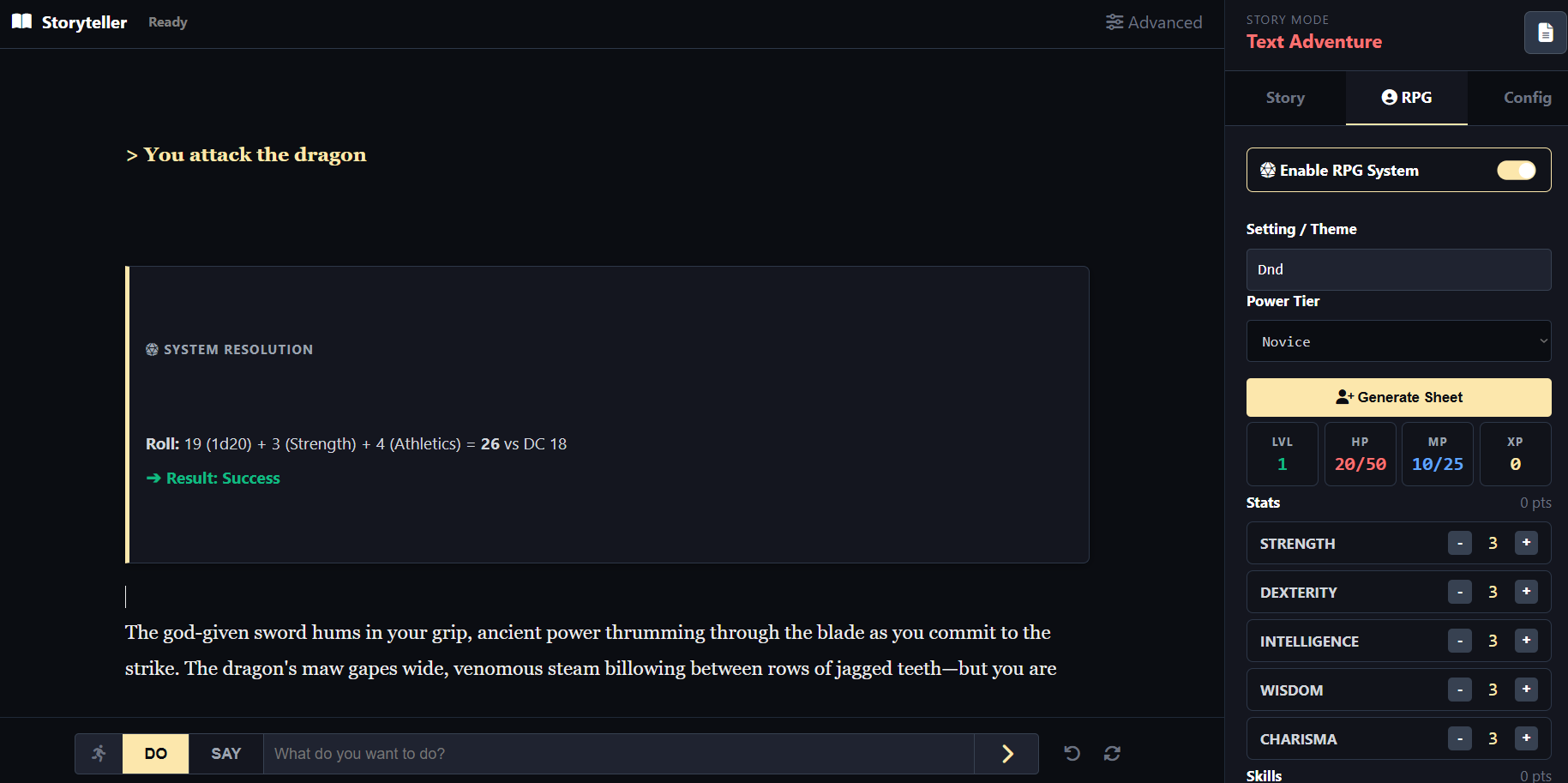1568x783 pixels.
Task: Open the Power Tier dropdown
Action: coord(1398,341)
